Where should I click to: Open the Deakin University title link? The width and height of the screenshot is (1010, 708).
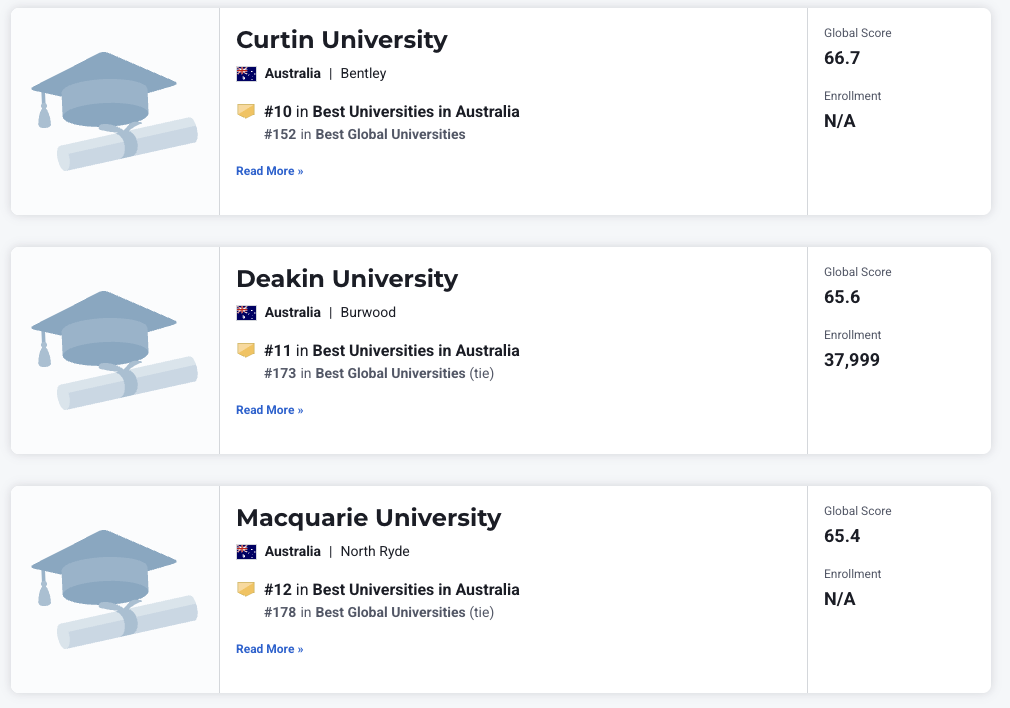[x=346, y=279]
